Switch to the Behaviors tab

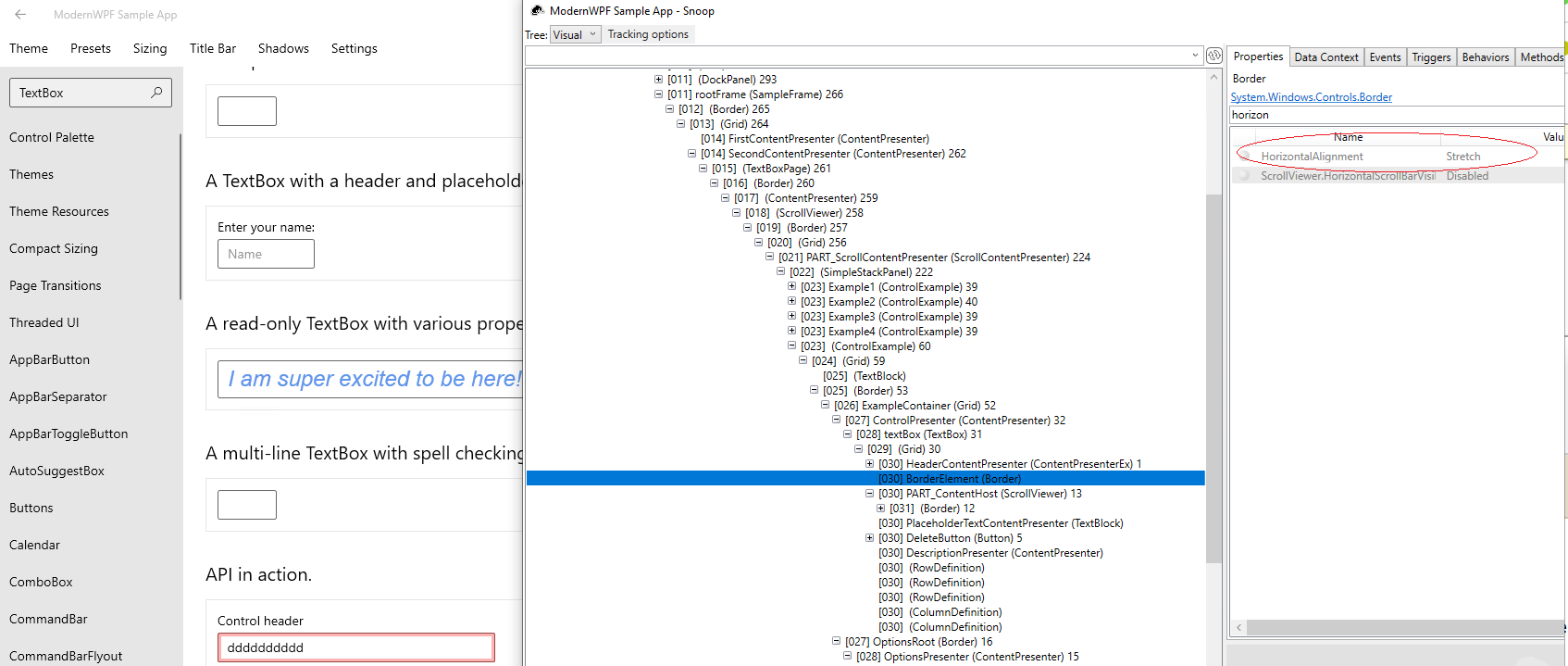(1486, 57)
